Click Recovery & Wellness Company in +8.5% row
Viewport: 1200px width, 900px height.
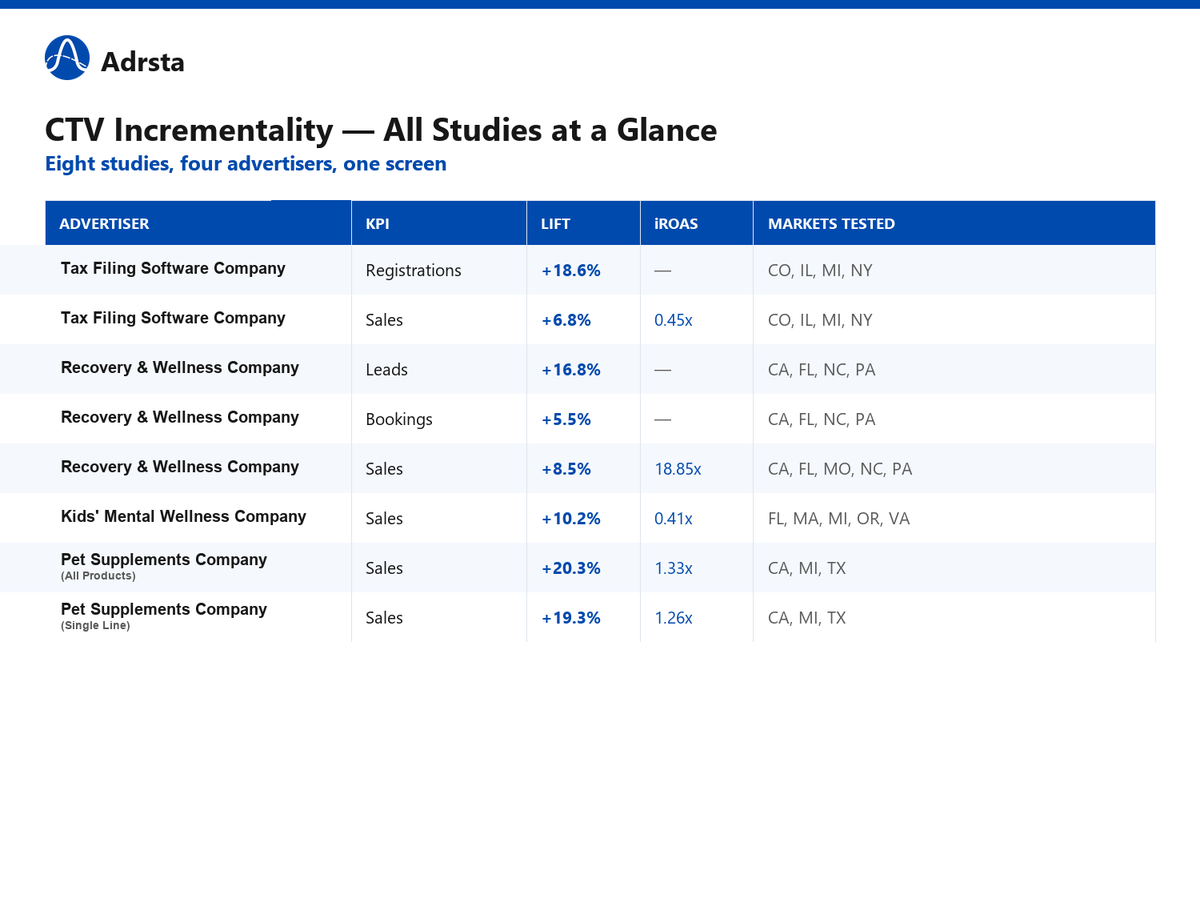180,467
